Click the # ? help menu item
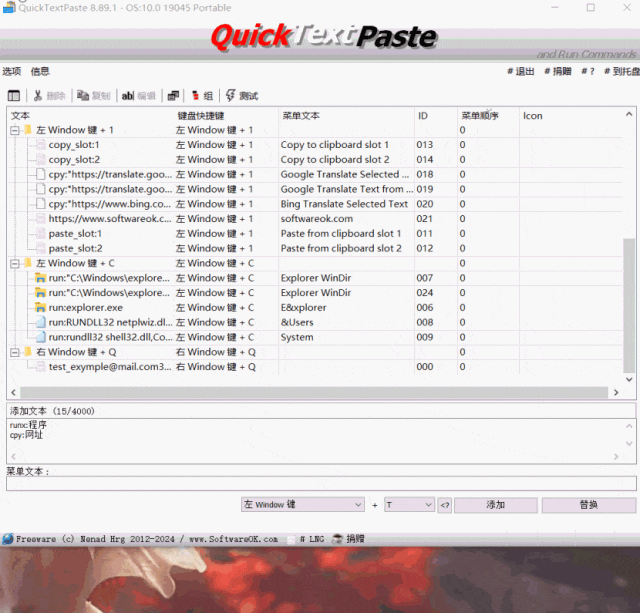Image resolution: width=640 pixels, height=613 pixels. click(x=588, y=71)
